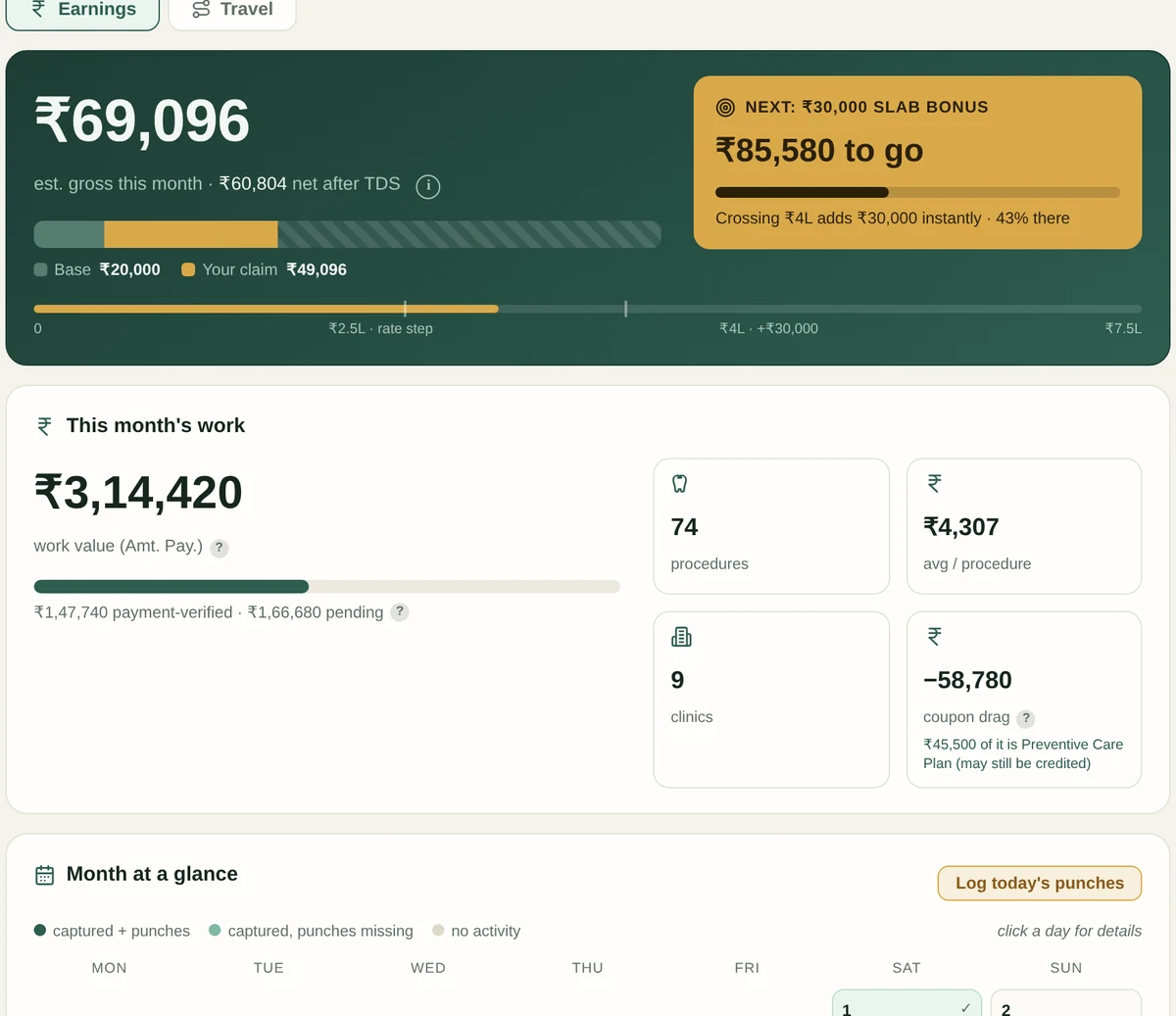Click the 'click a day for details' hint
The height and width of the screenshot is (1016, 1176).
[x=1069, y=931]
